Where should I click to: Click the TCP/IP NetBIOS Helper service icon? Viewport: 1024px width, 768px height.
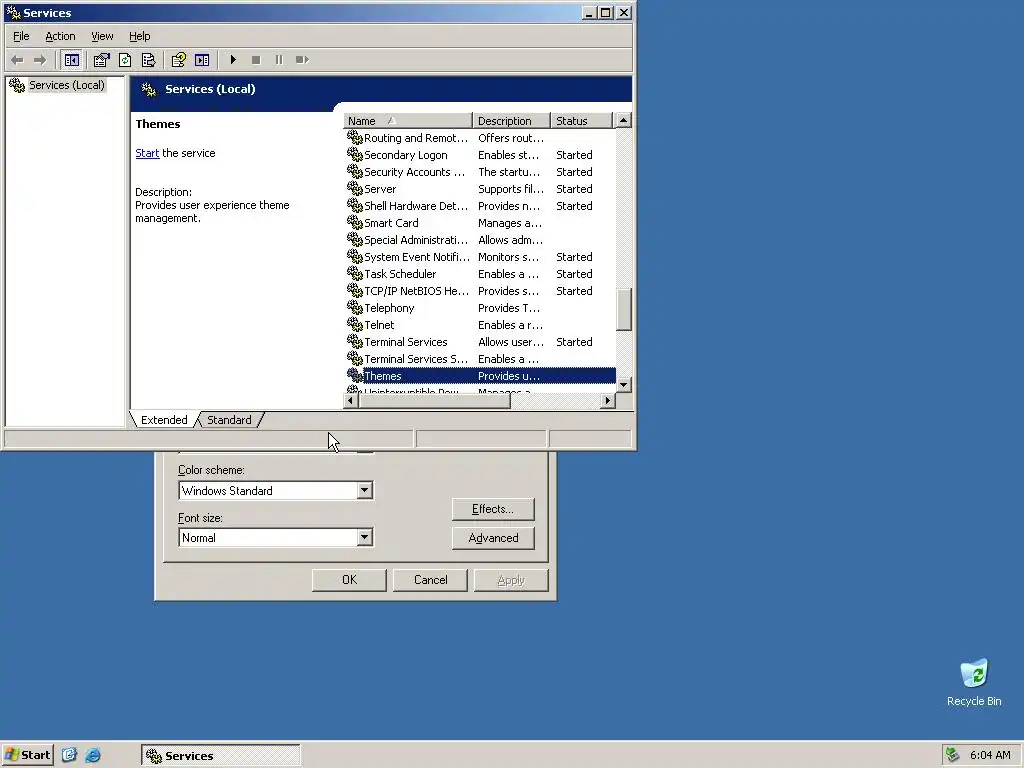pyautogui.click(x=355, y=291)
